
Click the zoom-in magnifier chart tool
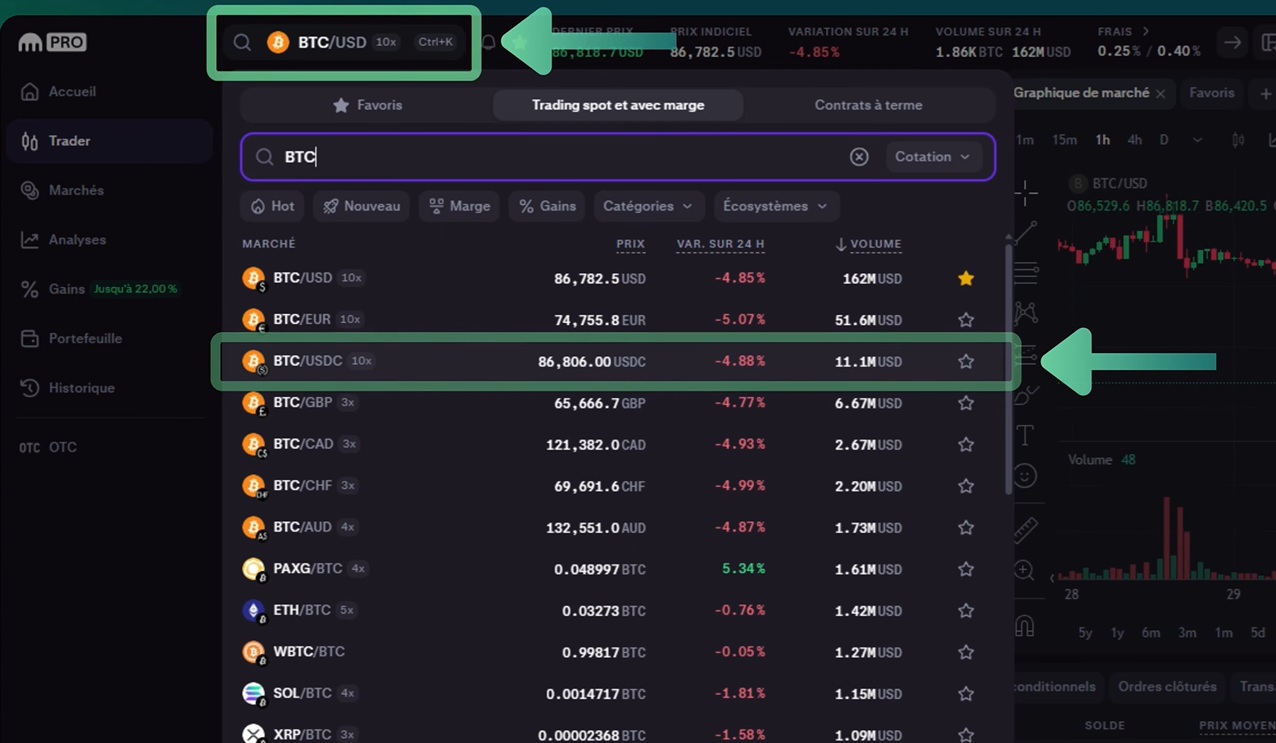pos(1024,571)
